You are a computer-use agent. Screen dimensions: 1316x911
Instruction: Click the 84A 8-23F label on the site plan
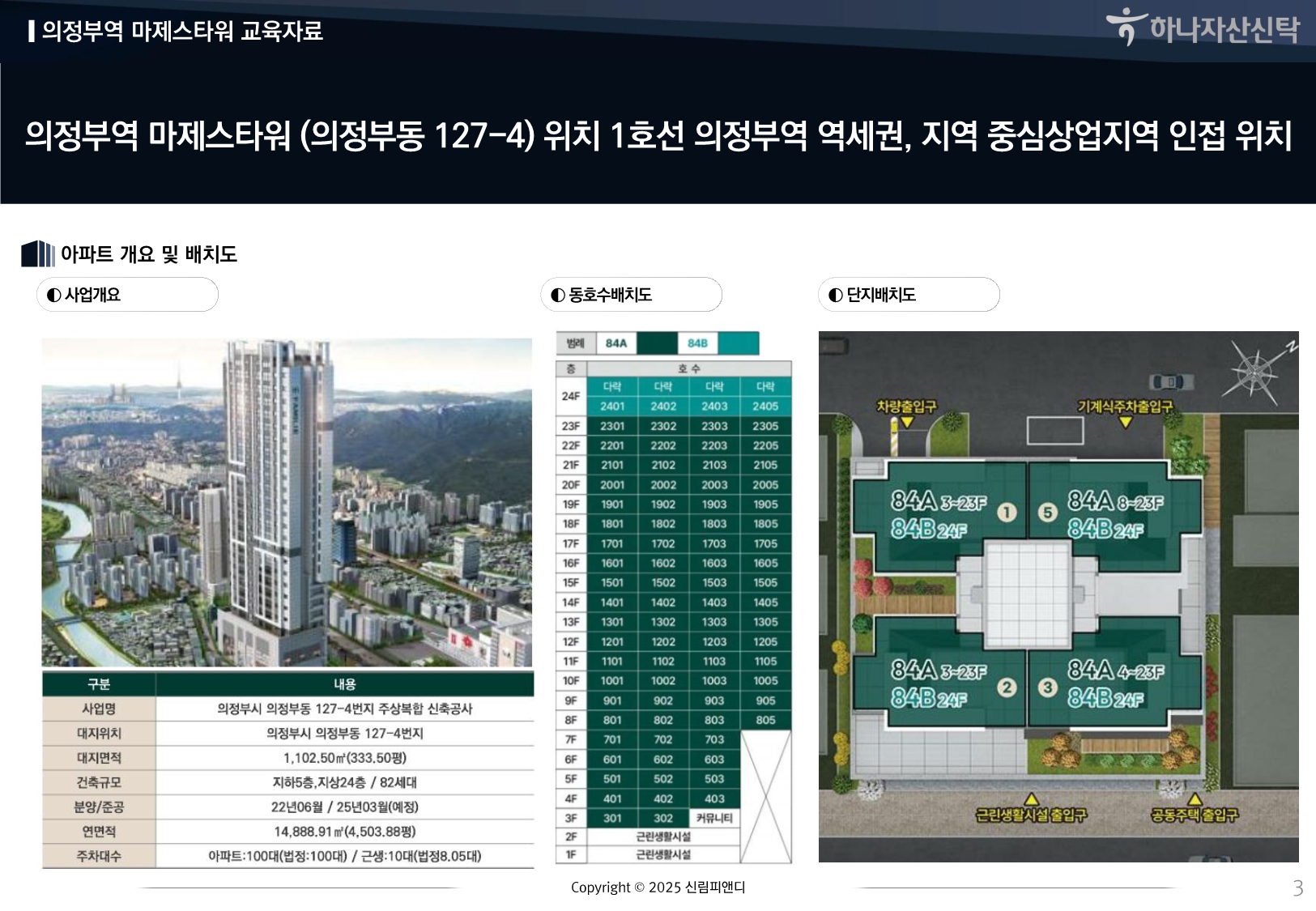tap(1115, 501)
